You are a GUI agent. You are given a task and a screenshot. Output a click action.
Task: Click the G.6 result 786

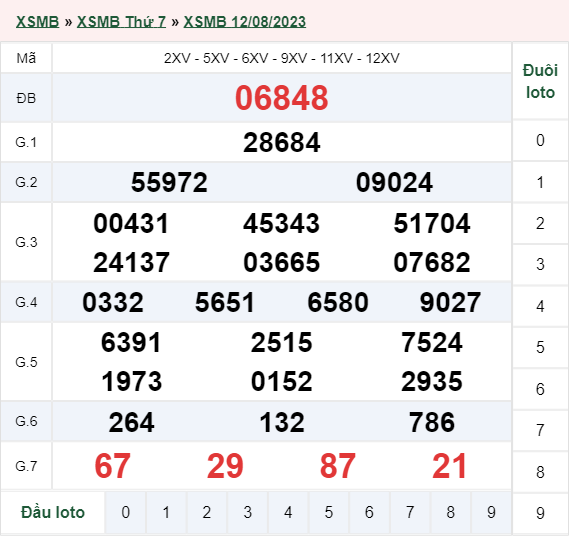tap(432, 422)
